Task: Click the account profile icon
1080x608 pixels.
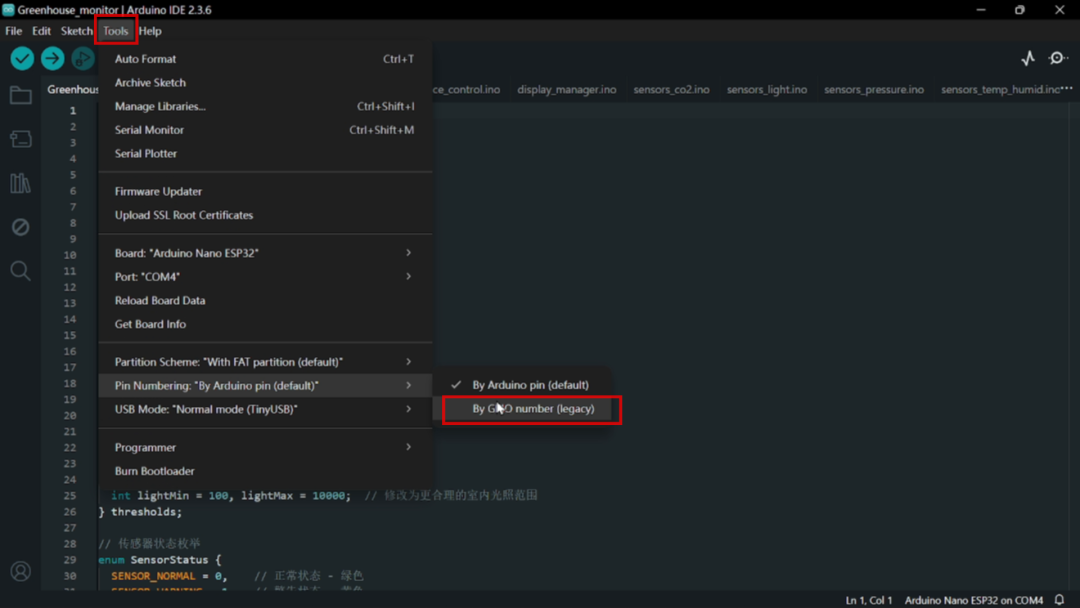Action: click(21, 572)
